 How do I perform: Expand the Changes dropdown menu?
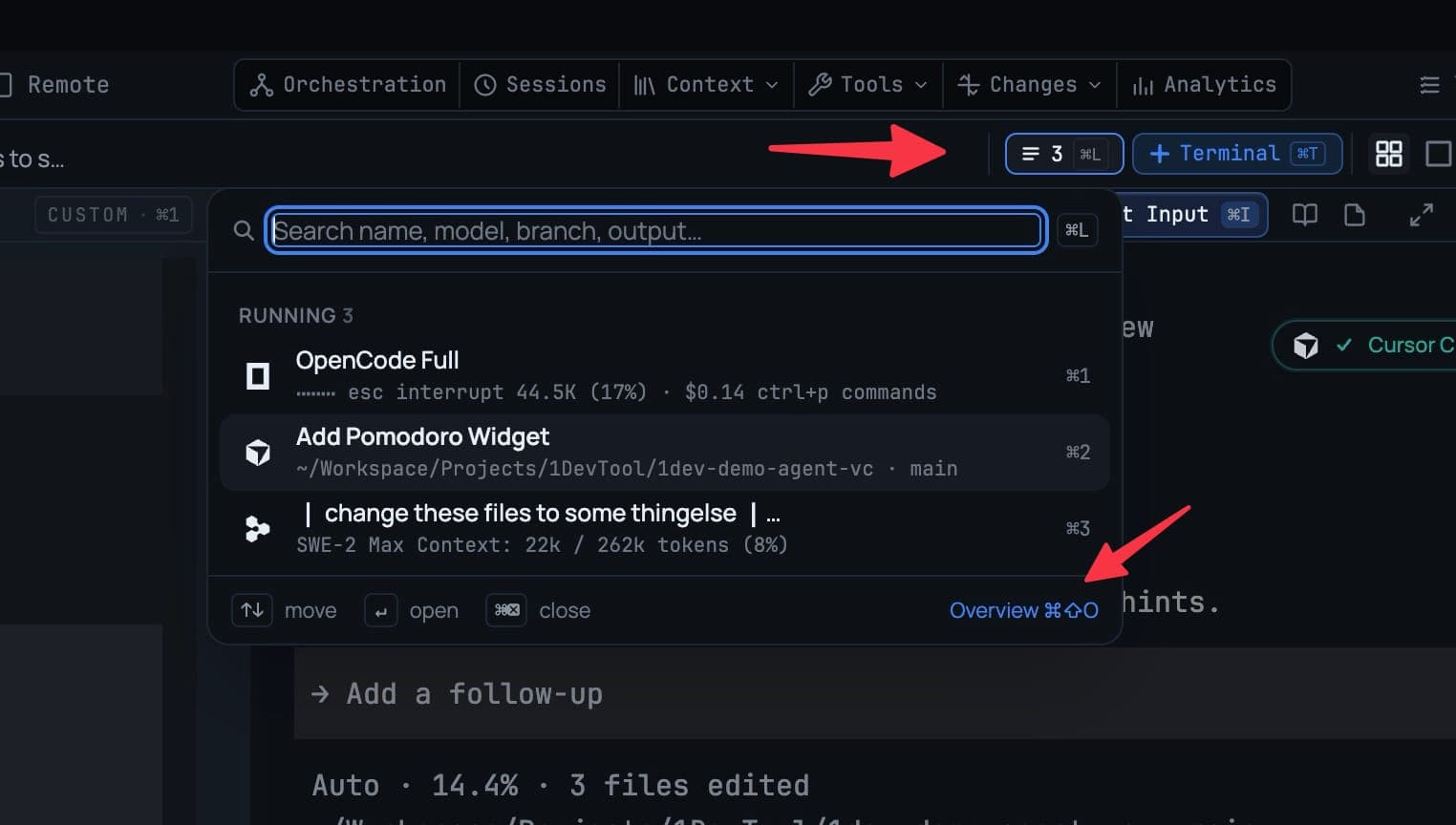point(1029,85)
